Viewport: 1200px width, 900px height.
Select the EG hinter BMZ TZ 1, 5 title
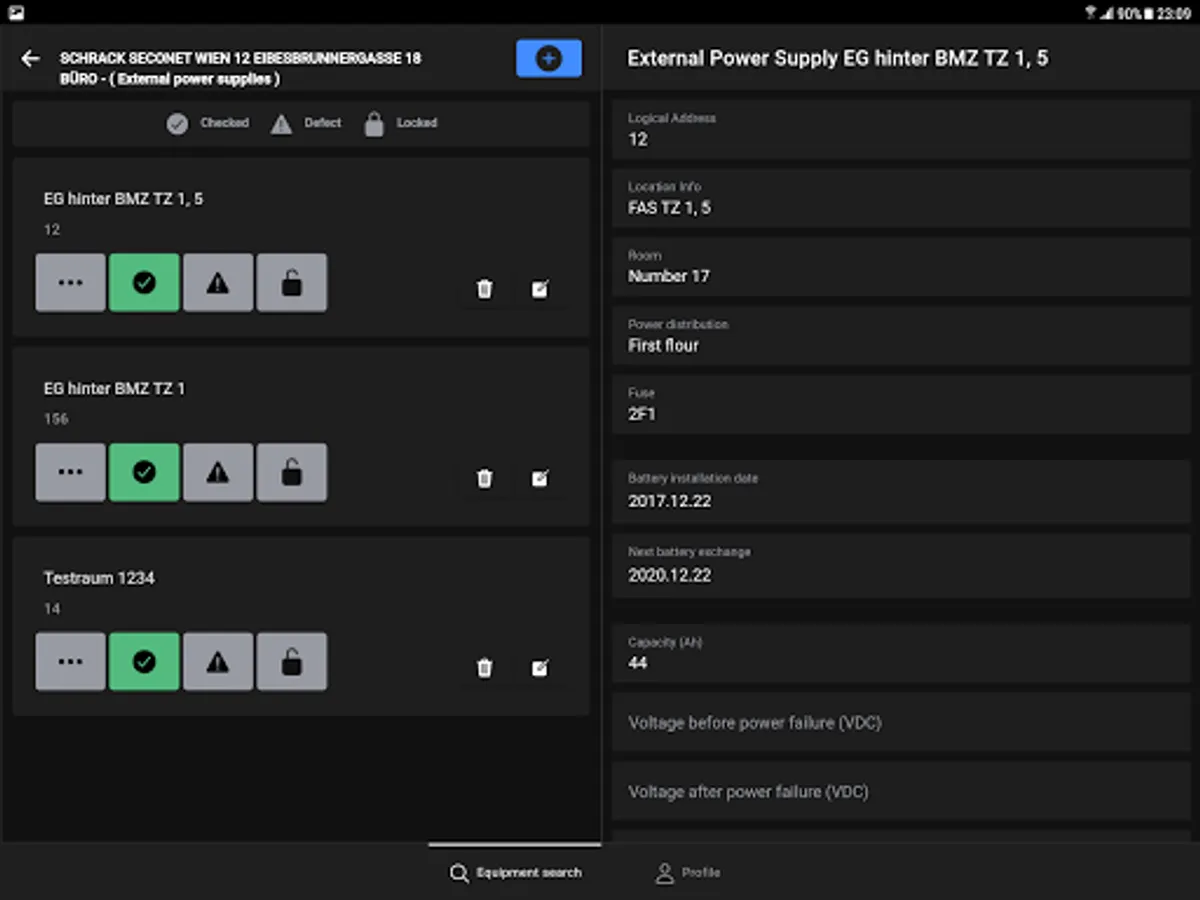point(123,199)
